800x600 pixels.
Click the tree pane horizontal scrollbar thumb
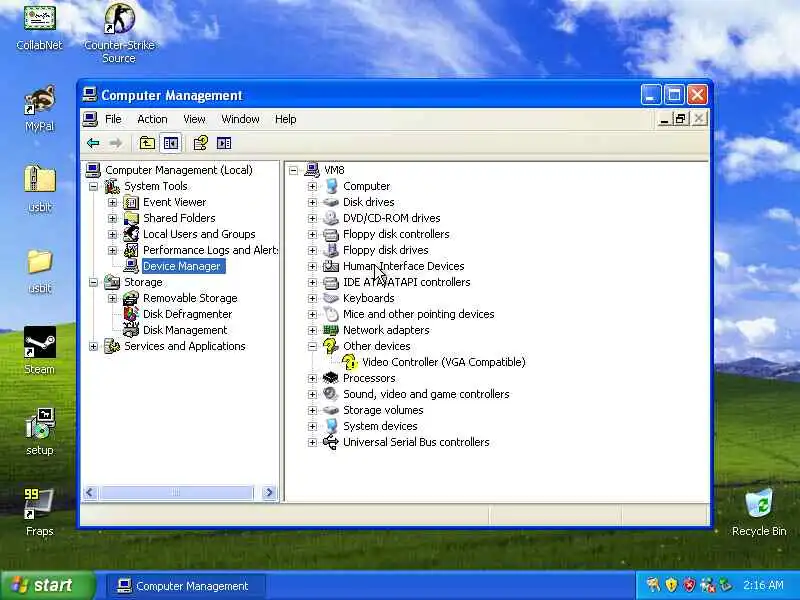(x=176, y=492)
